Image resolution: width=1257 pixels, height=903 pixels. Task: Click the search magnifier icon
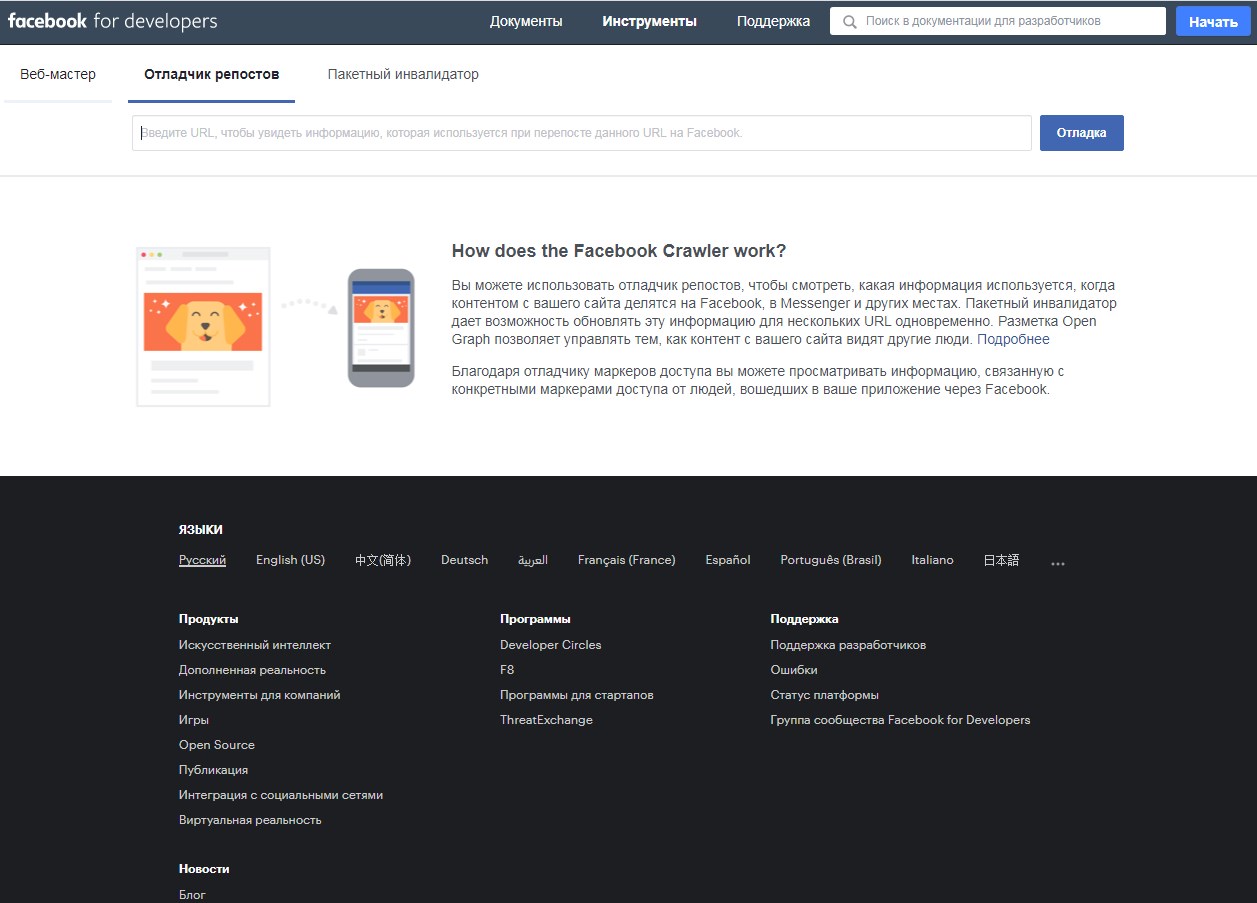(850, 21)
